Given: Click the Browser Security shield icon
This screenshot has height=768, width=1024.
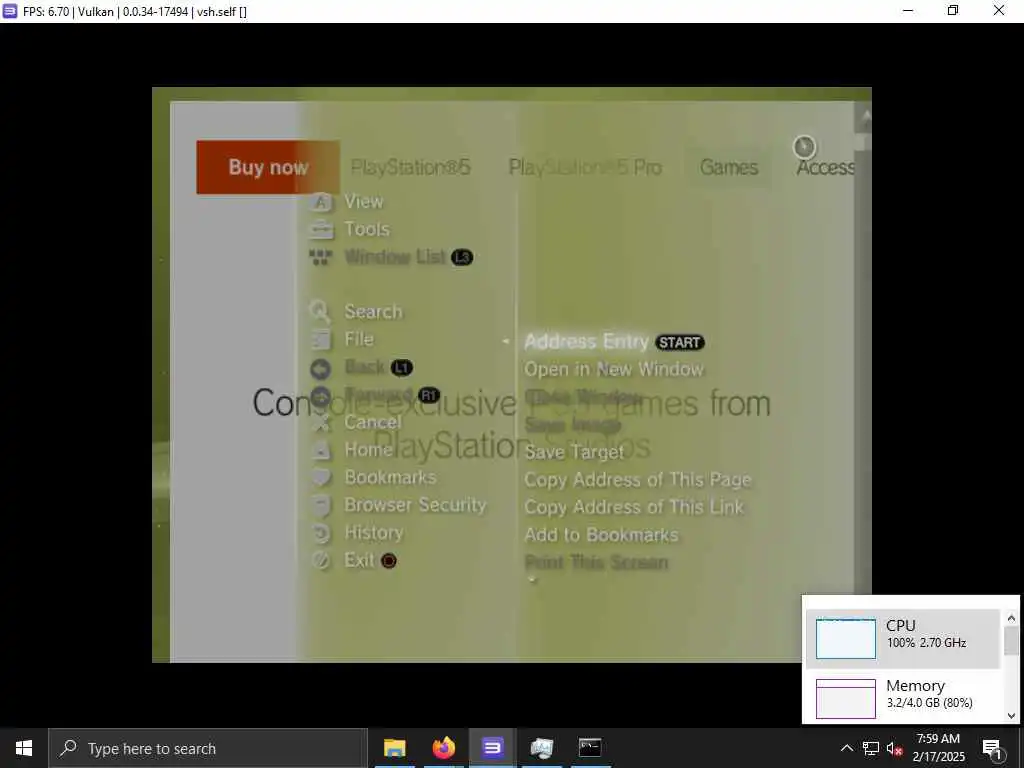Looking at the screenshot, I should point(320,505).
